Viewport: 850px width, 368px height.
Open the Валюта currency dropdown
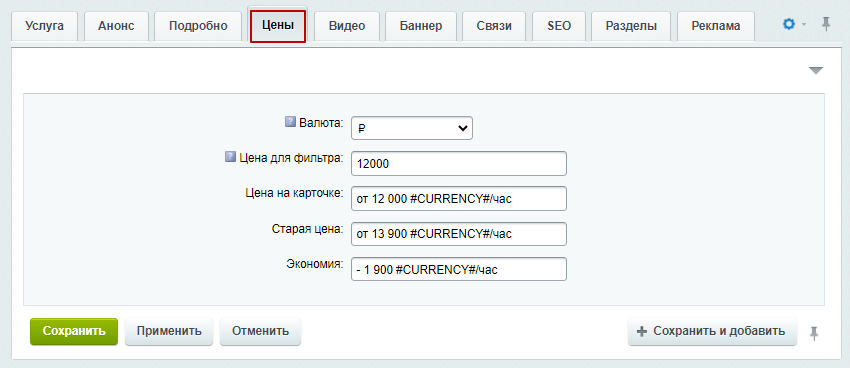[412, 128]
